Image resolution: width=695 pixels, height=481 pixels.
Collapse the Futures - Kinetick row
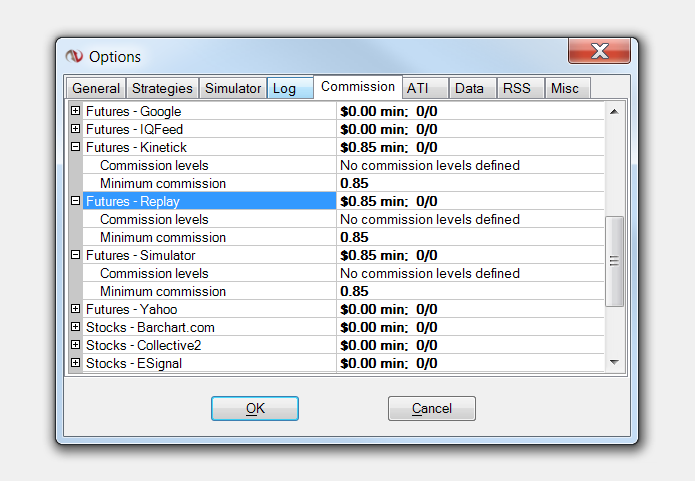click(x=76, y=147)
